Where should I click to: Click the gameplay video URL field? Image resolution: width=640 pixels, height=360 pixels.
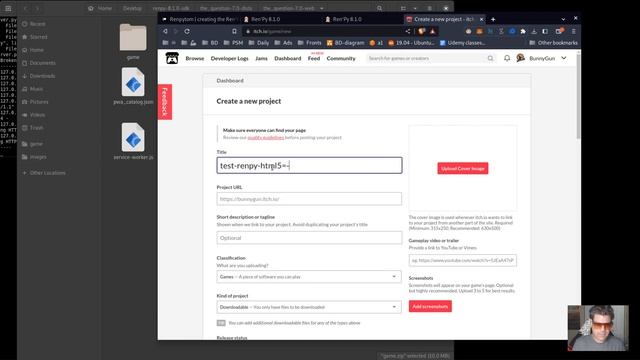click(x=462, y=260)
